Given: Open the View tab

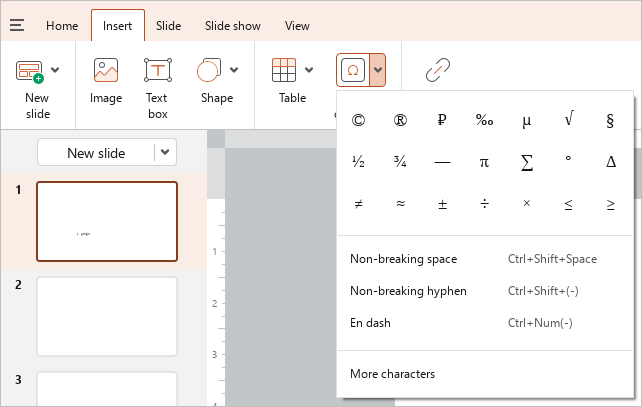Looking at the screenshot, I should 297,26.
